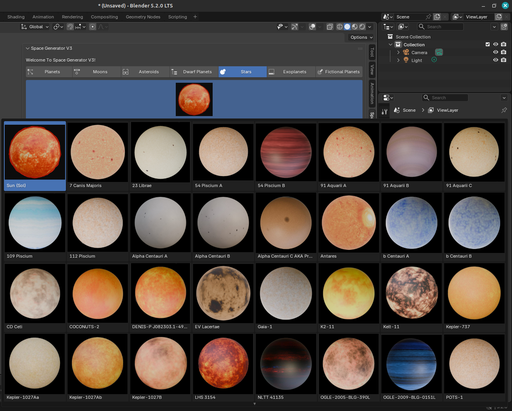This screenshot has height=411, width=512.
Task: Select the Planets category button
Action: click(49, 72)
